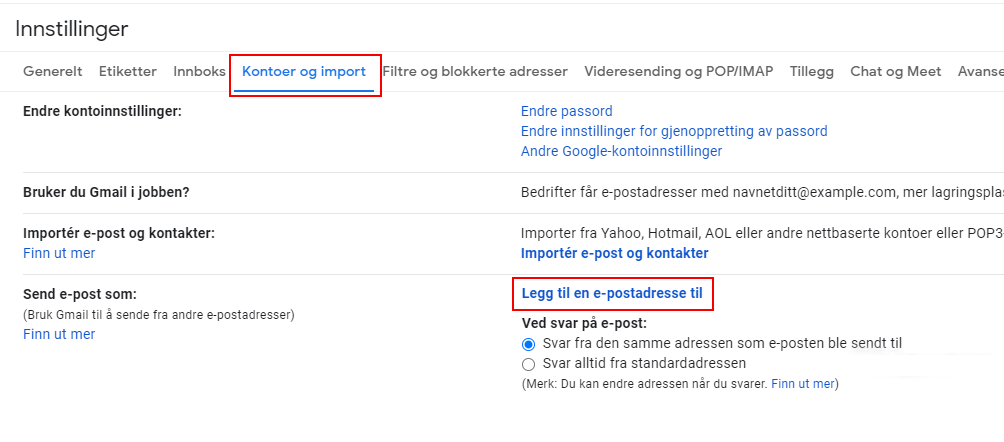This screenshot has height=442, width=1004.
Task: Open Videresending og POP/IMAP tab
Action: coord(679,71)
